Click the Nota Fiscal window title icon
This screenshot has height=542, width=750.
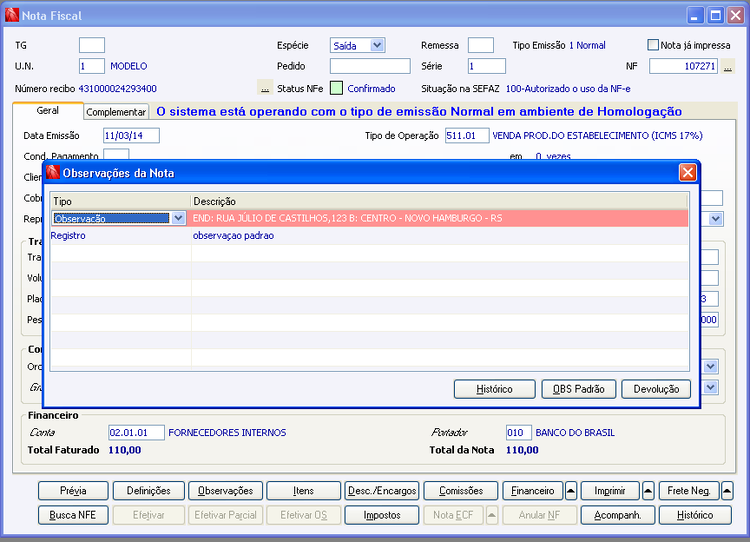pos(11,15)
